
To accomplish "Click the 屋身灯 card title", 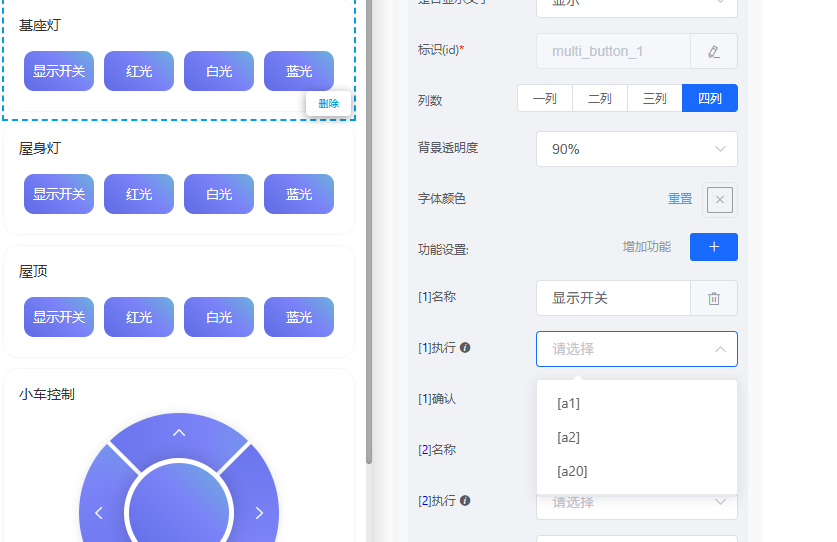I will tap(40, 148).
